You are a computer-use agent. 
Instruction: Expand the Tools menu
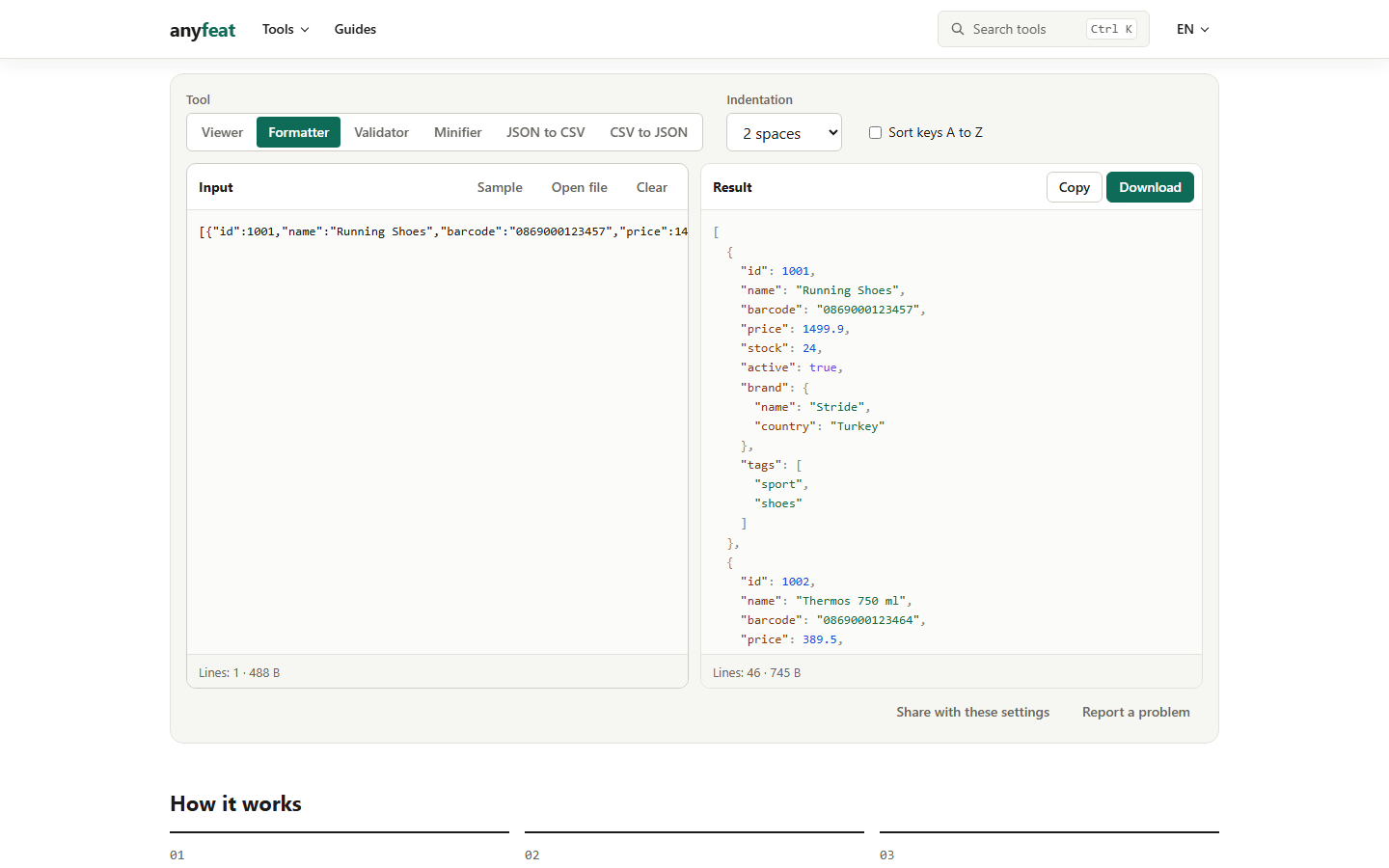point(286,29)
